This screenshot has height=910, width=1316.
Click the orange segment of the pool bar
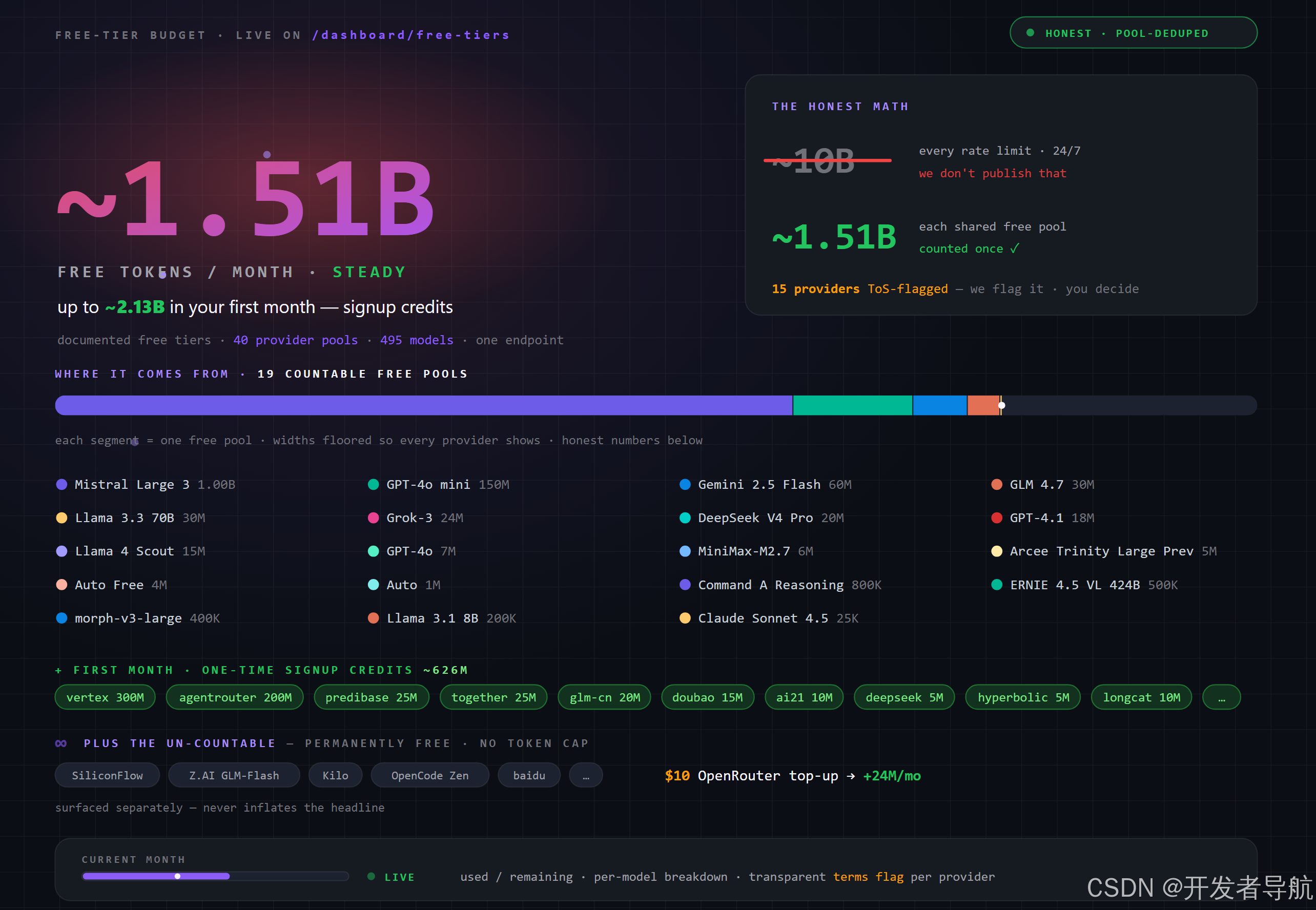[x=983, y=405]
